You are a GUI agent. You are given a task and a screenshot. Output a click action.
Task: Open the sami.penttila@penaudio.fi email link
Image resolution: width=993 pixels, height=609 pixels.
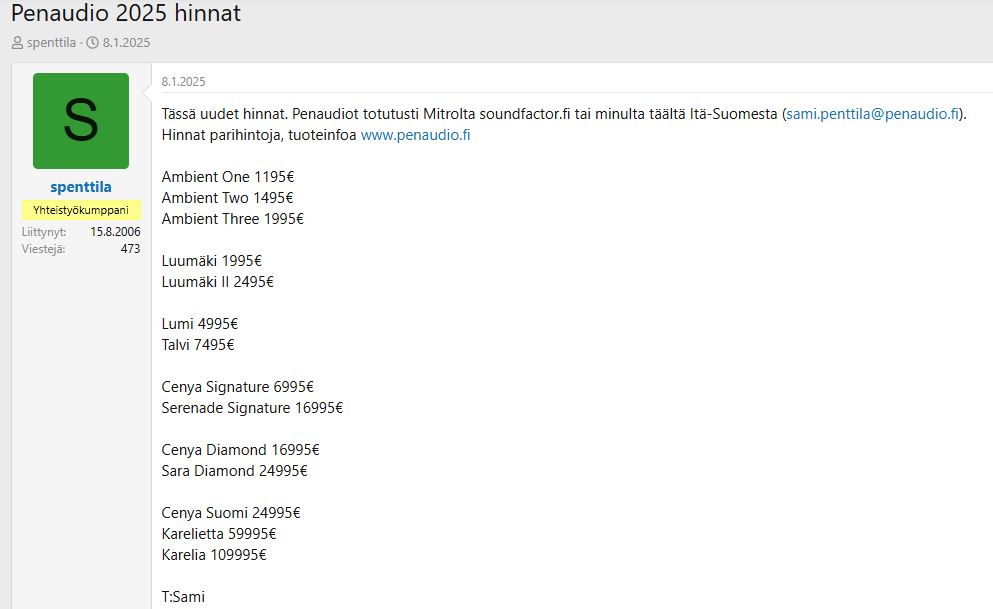point(873,114)
